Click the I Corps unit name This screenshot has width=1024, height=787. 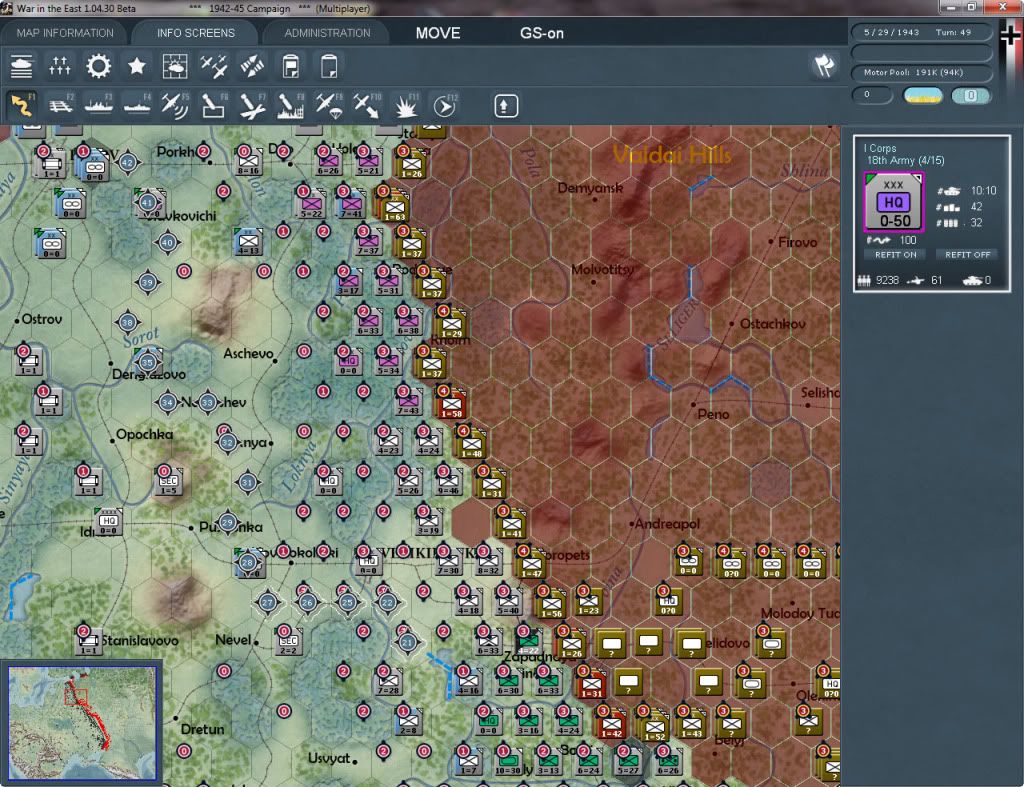tap(880, 148)
